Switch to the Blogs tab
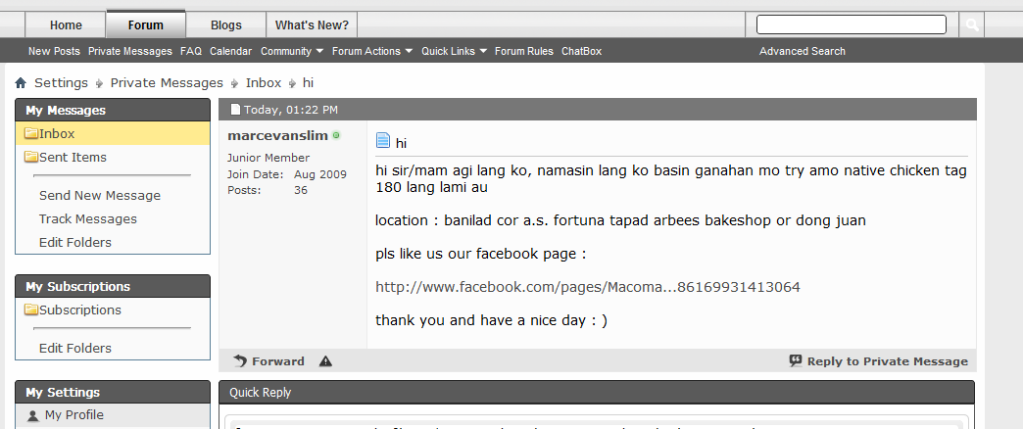This screenshot has width=1023, height=429. click(226, 25)
